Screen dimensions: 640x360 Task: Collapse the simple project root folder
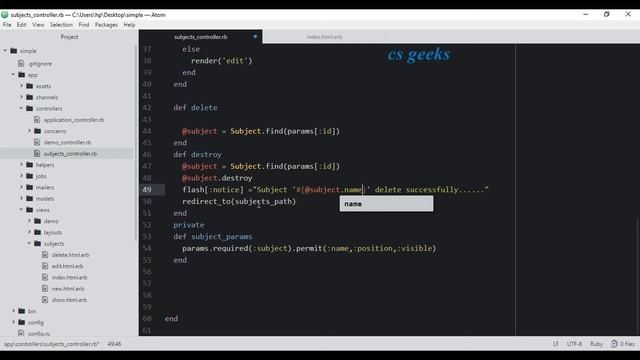[5, 51]
